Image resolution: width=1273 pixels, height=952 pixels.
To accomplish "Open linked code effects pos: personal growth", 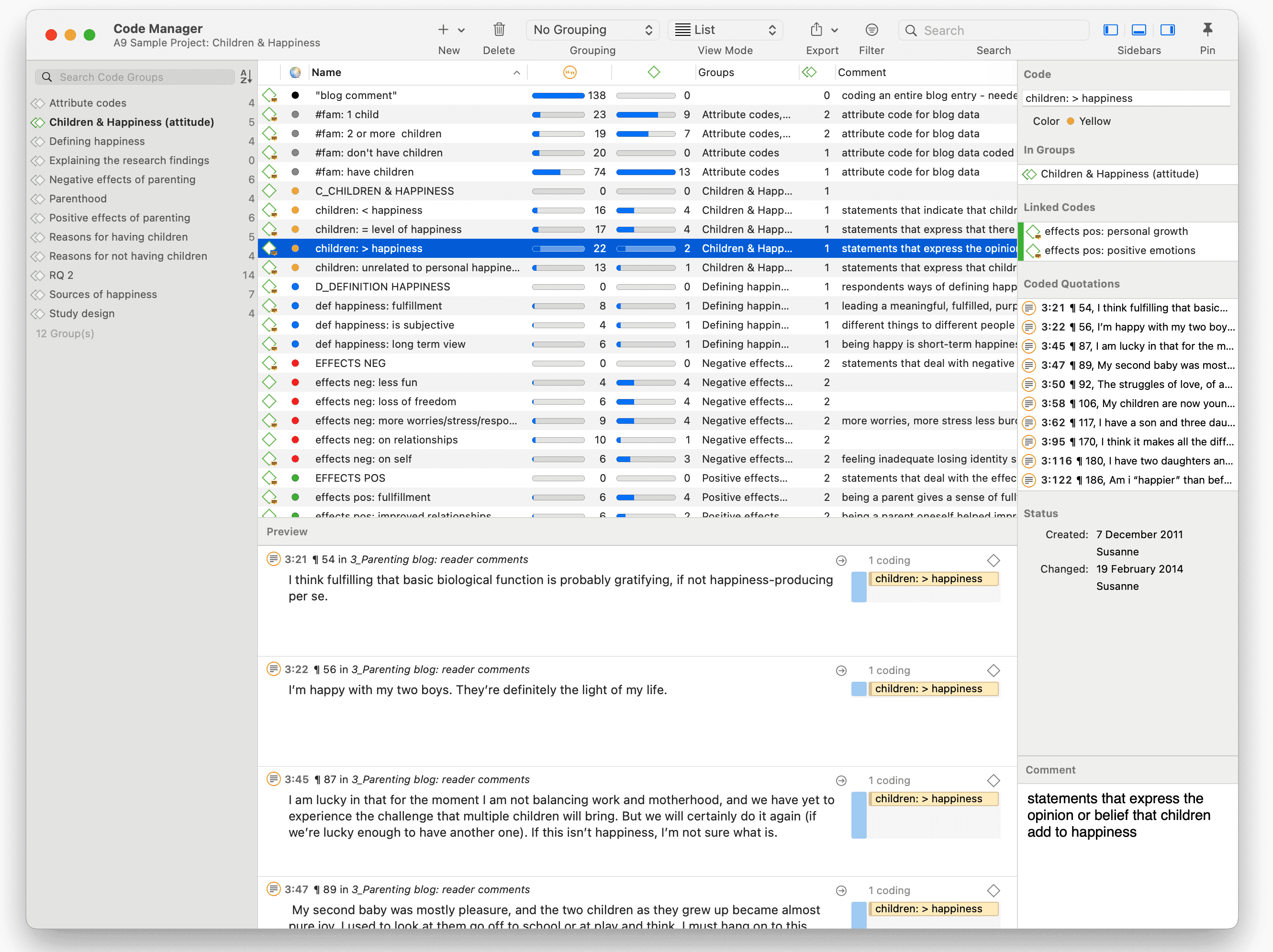I will [1127, 231].
